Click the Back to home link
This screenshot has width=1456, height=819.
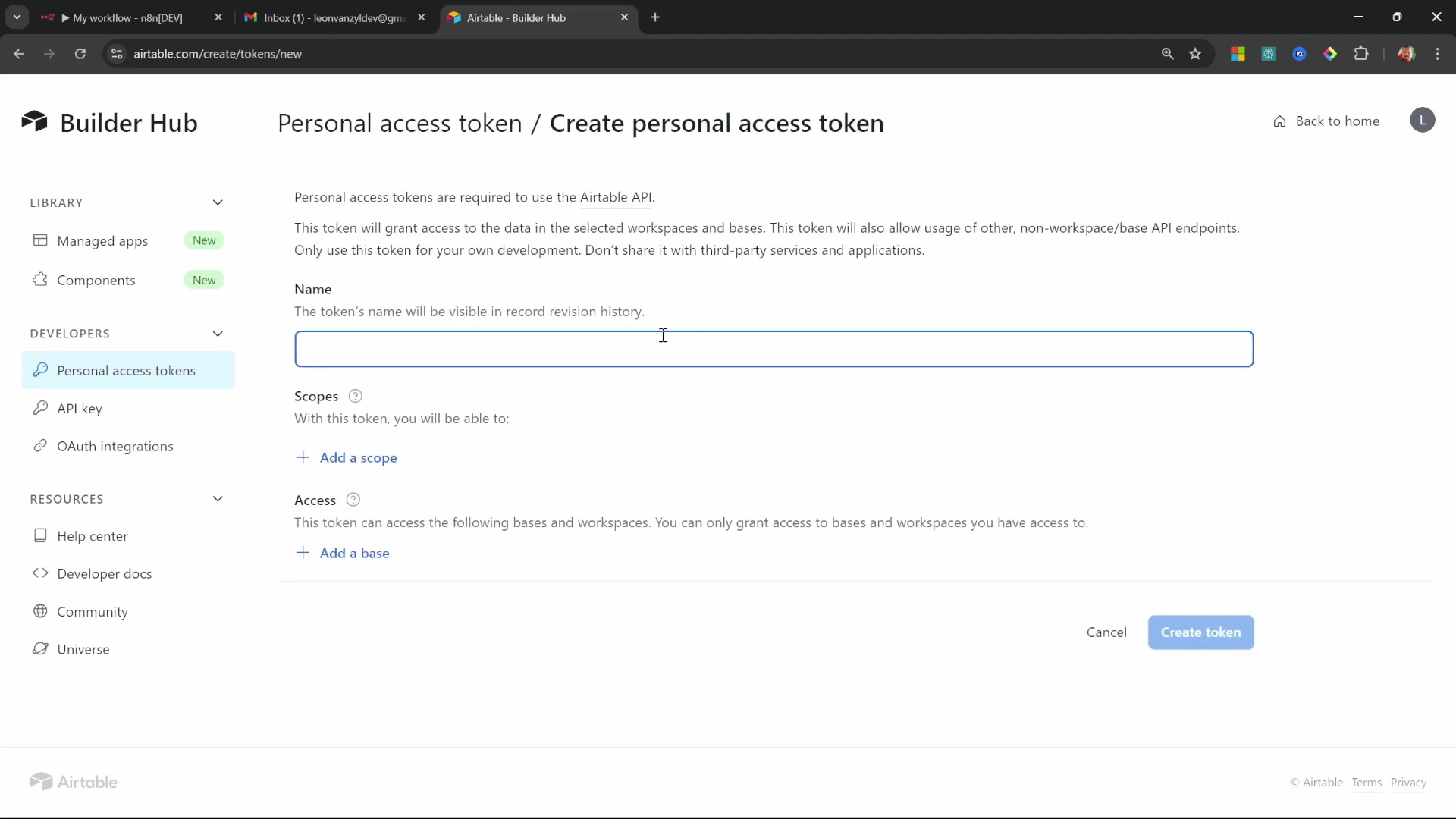point(1326,121)
